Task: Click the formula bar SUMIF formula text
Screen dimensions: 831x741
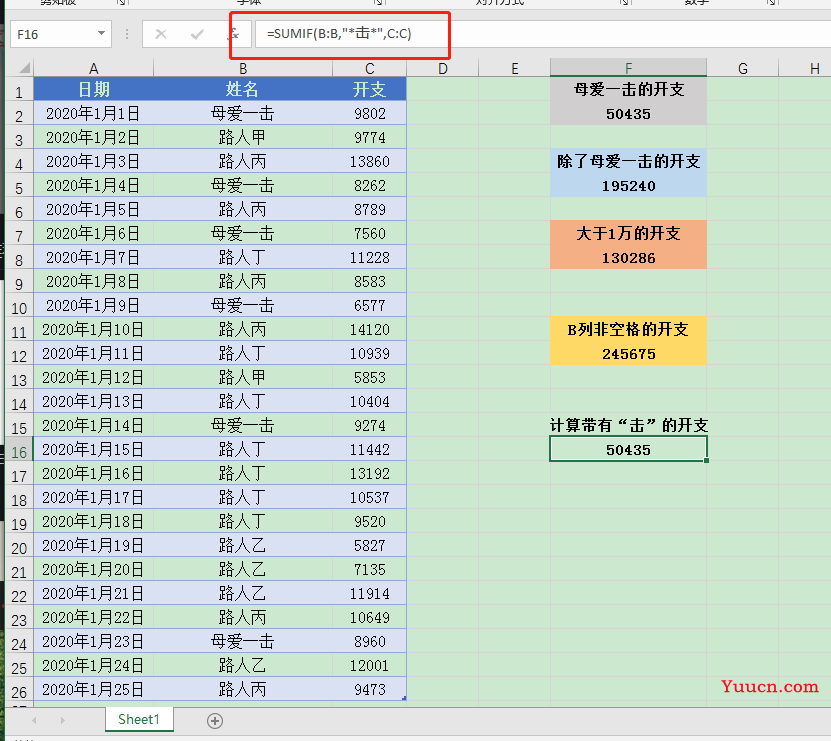Action: coord(339,34)
